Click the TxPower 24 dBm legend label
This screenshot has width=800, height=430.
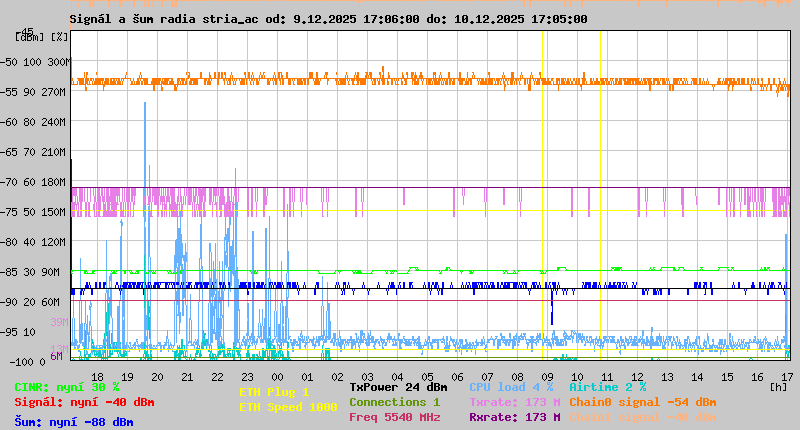(x=398, y=387)
